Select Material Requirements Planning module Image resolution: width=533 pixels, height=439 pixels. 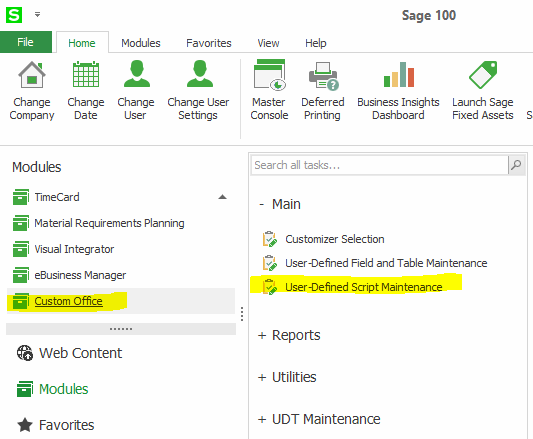109,223
